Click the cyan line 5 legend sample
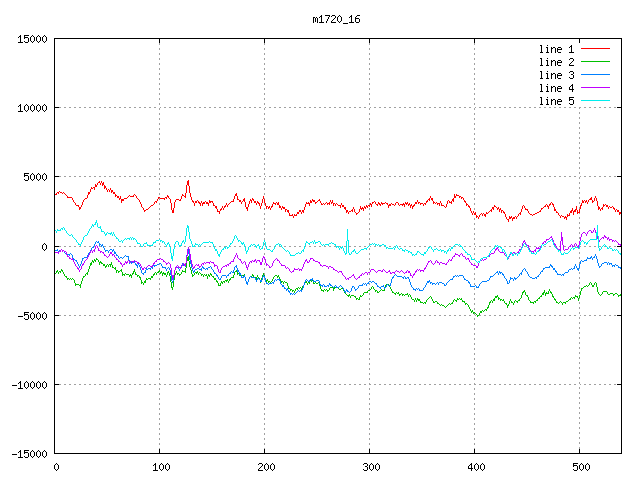Viewport: 640px width, 480px height. tap(596, 101)
